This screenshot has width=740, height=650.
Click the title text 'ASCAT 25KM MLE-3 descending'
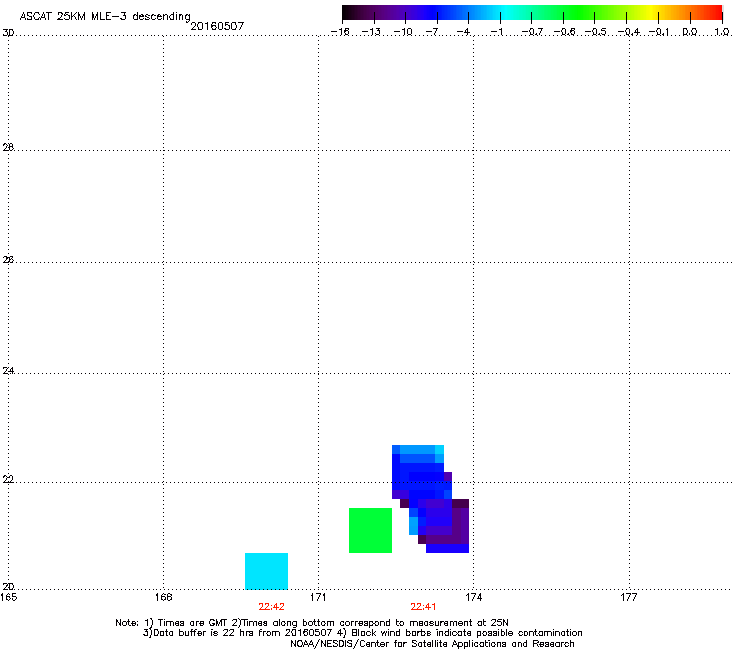[x=105, y=16]
